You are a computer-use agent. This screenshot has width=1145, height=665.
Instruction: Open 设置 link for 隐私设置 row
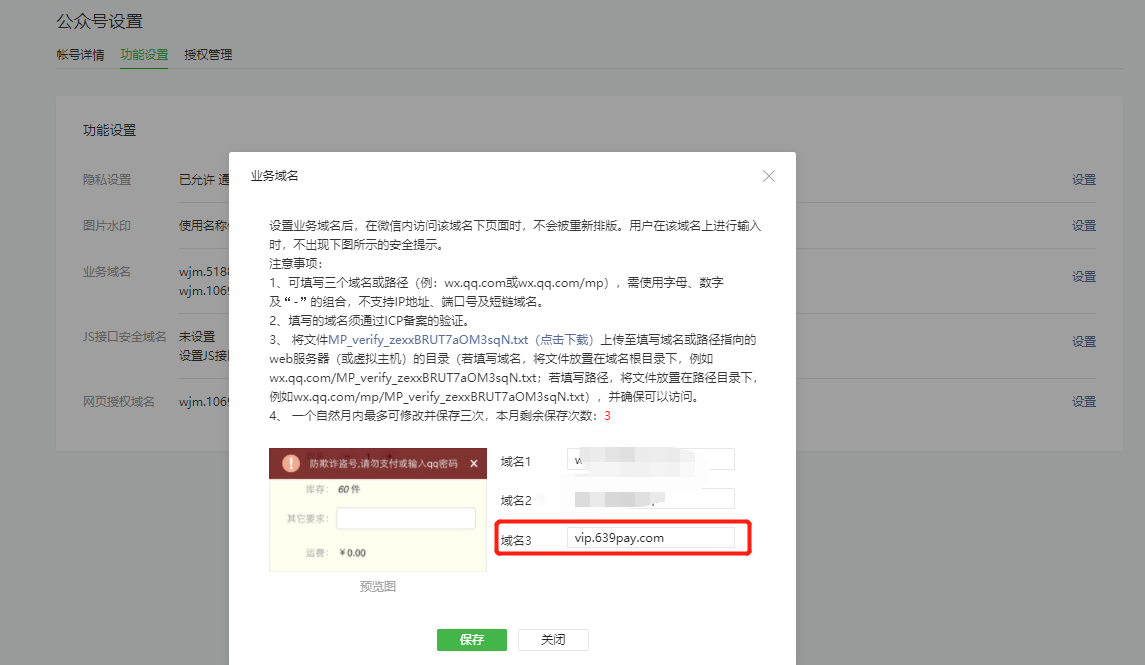(x=1084, y=180)
